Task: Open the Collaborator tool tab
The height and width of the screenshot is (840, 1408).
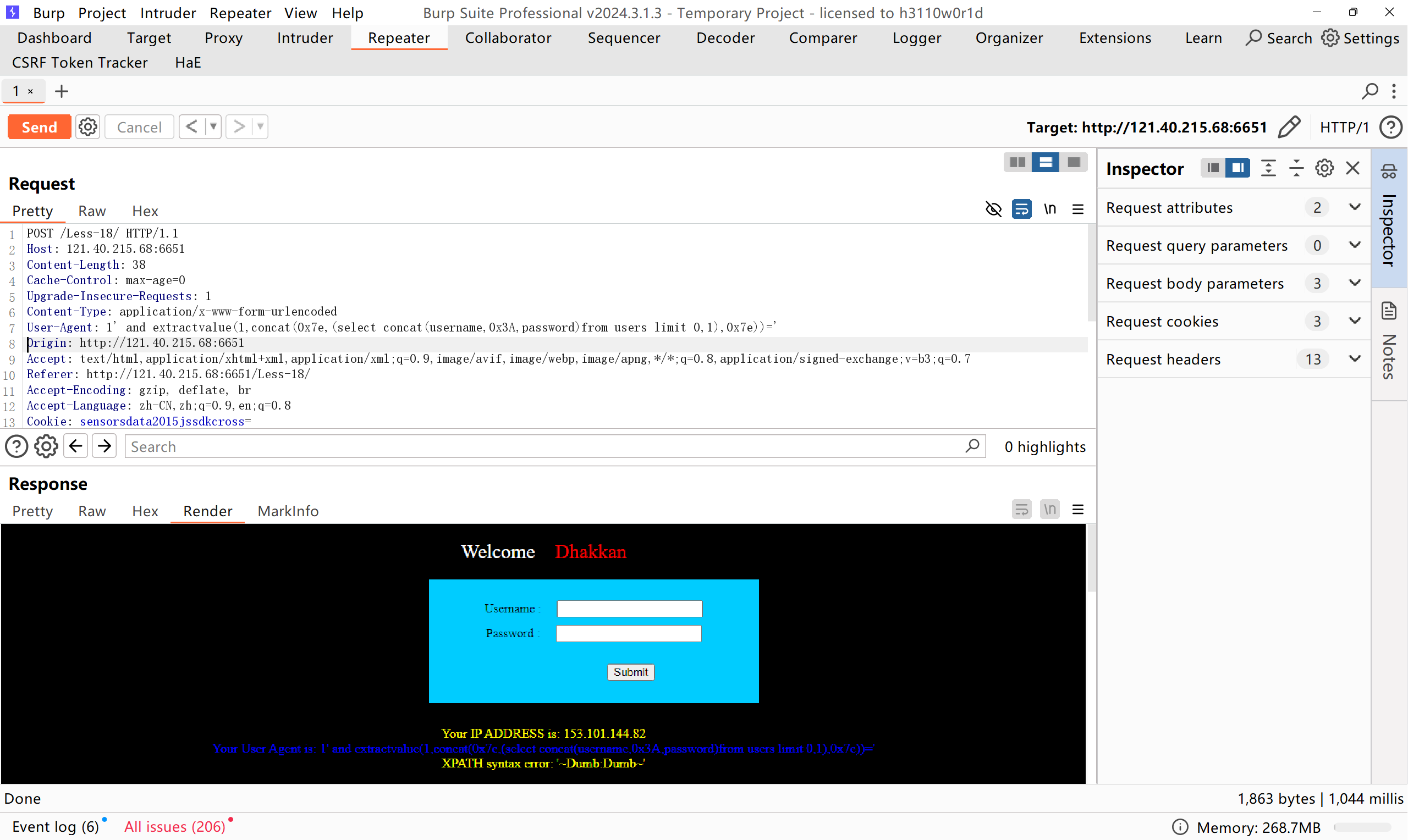Action: [508, 38]
